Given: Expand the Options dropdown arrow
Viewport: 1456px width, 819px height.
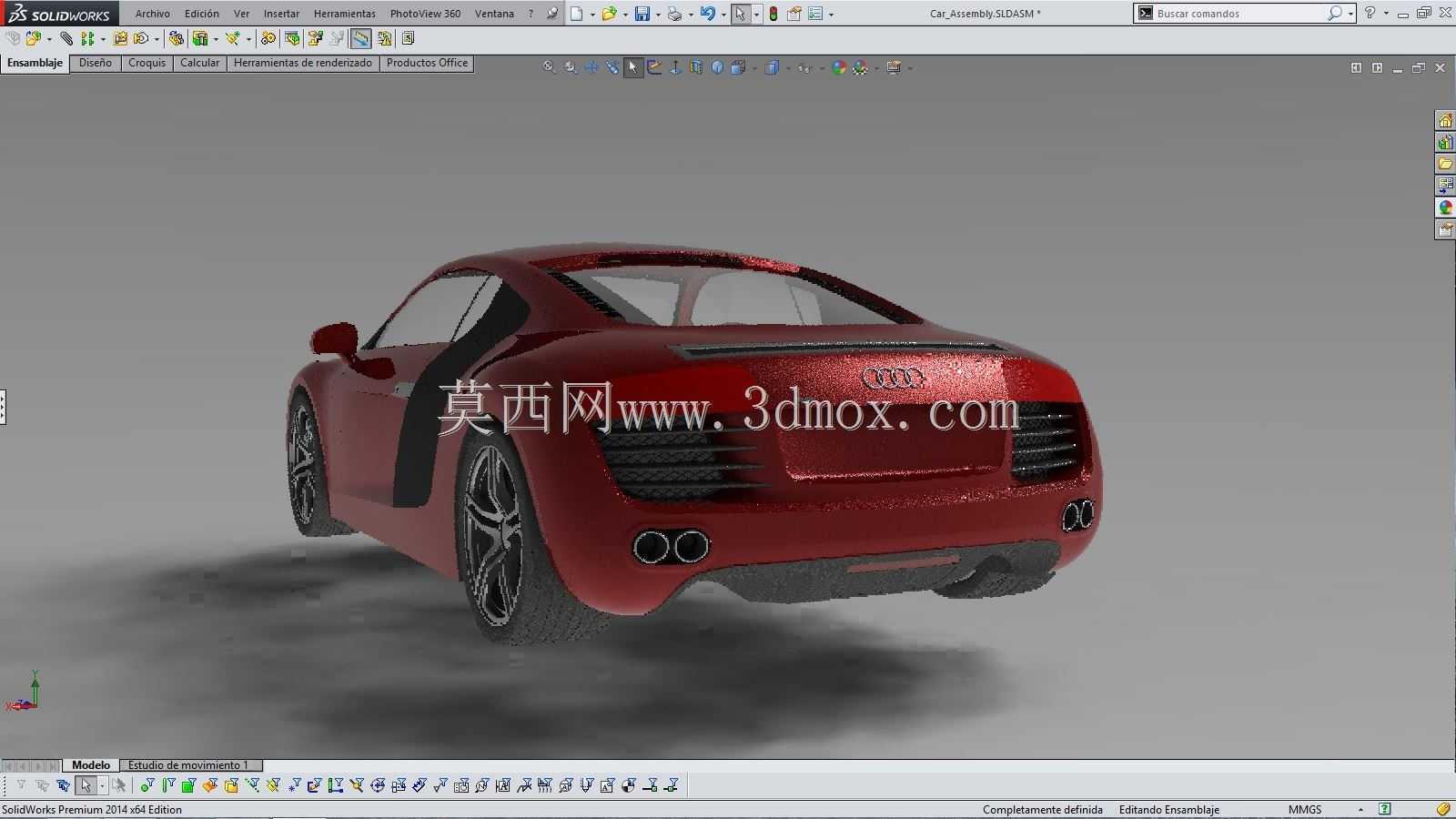Looking at the screenshot, I should pos(831,15).
